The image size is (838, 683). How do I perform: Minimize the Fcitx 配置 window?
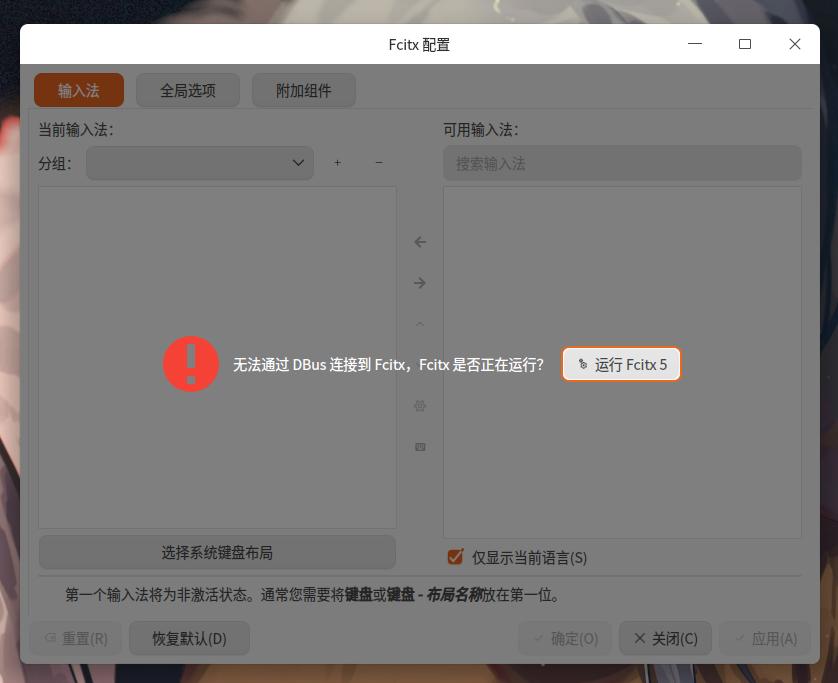695,44
